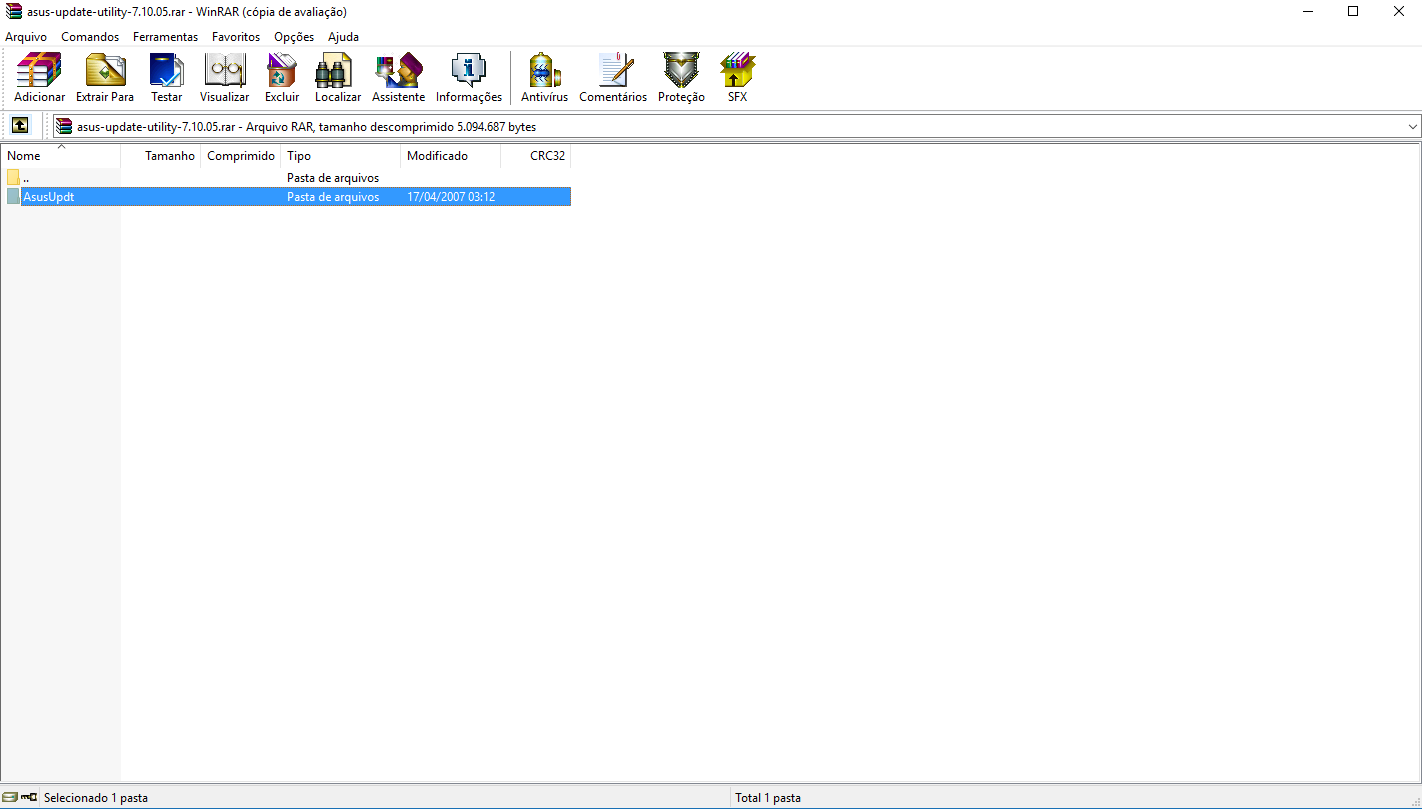Click 'Total 1 pasta' status text
The height and width of the screenshot is (809, 1422).
tap(768, 798)
